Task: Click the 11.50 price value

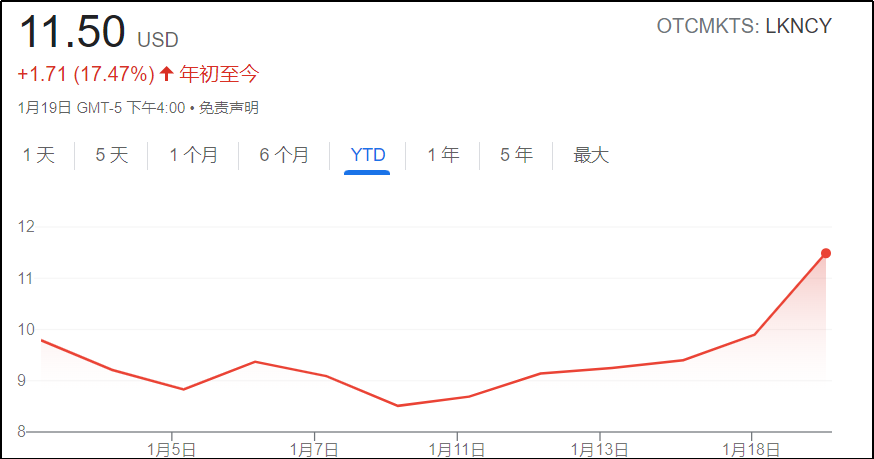Action: click(72, 33)
